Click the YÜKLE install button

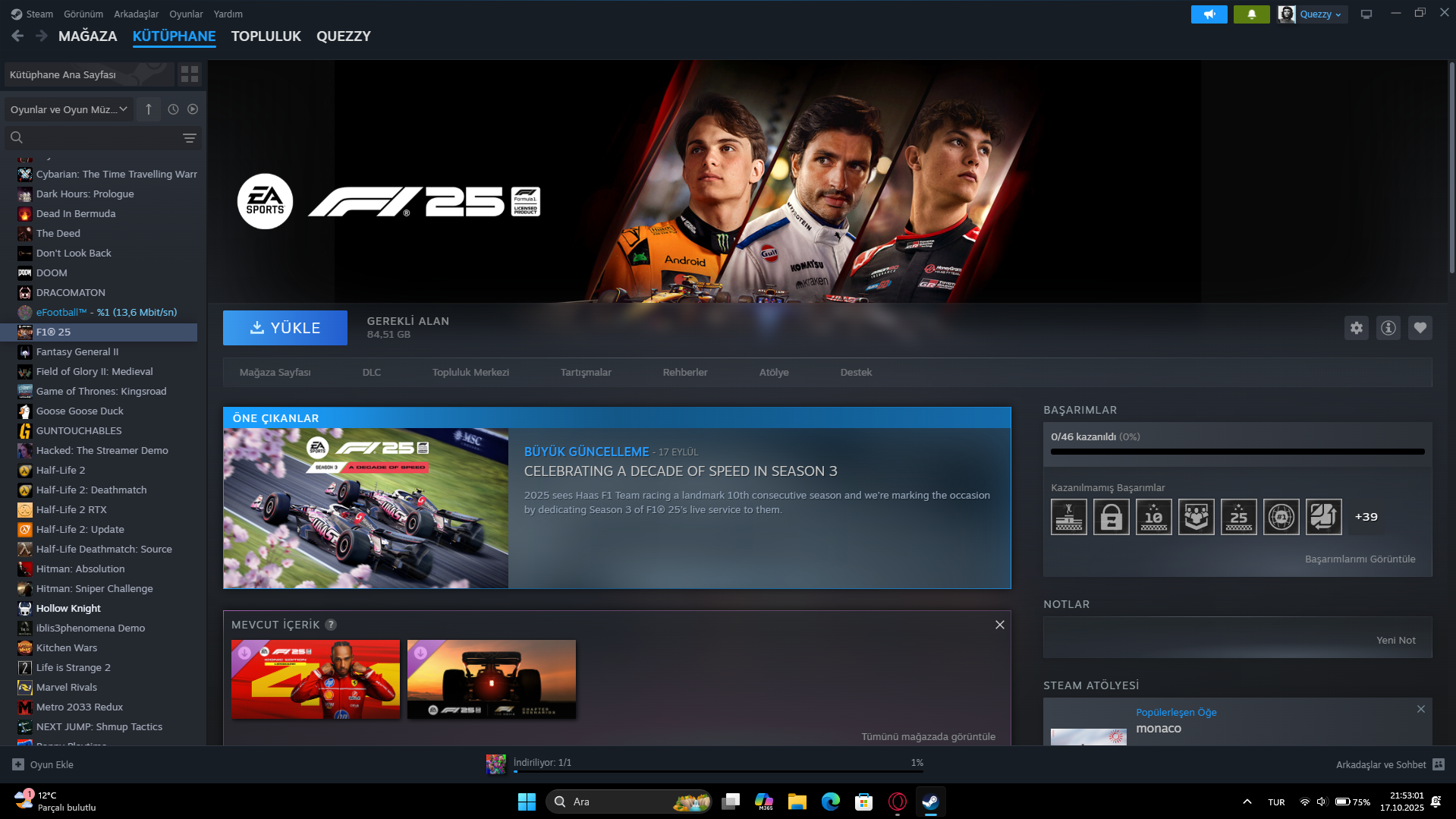pos(285,328)
